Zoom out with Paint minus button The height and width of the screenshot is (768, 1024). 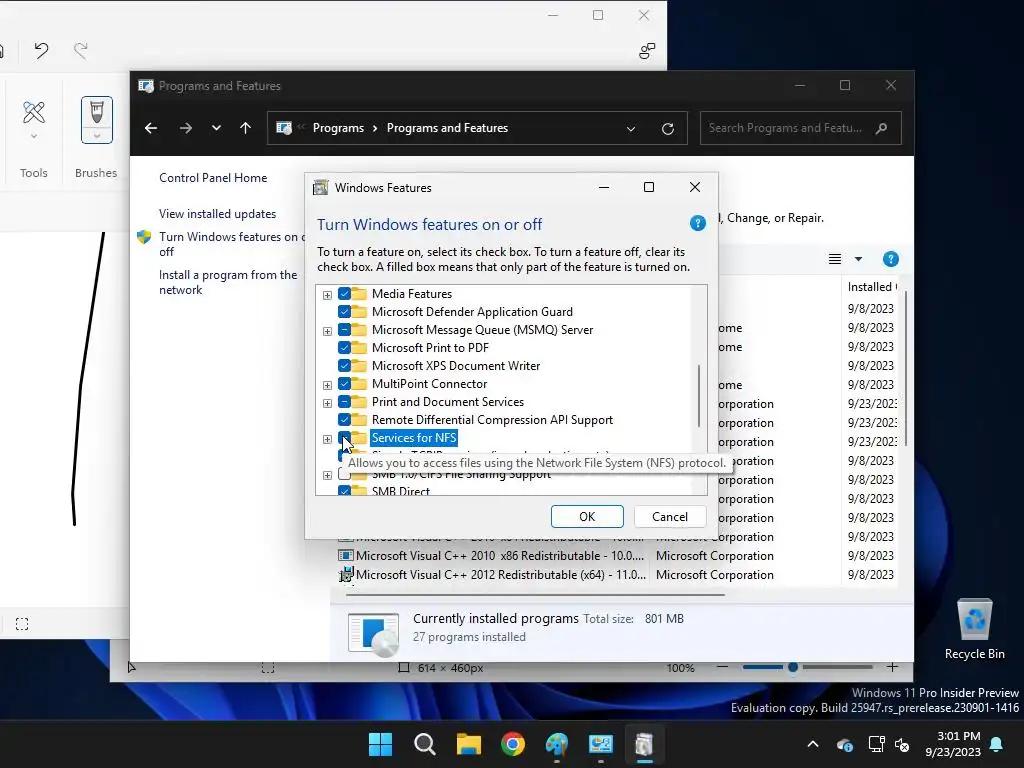point(722,667)
